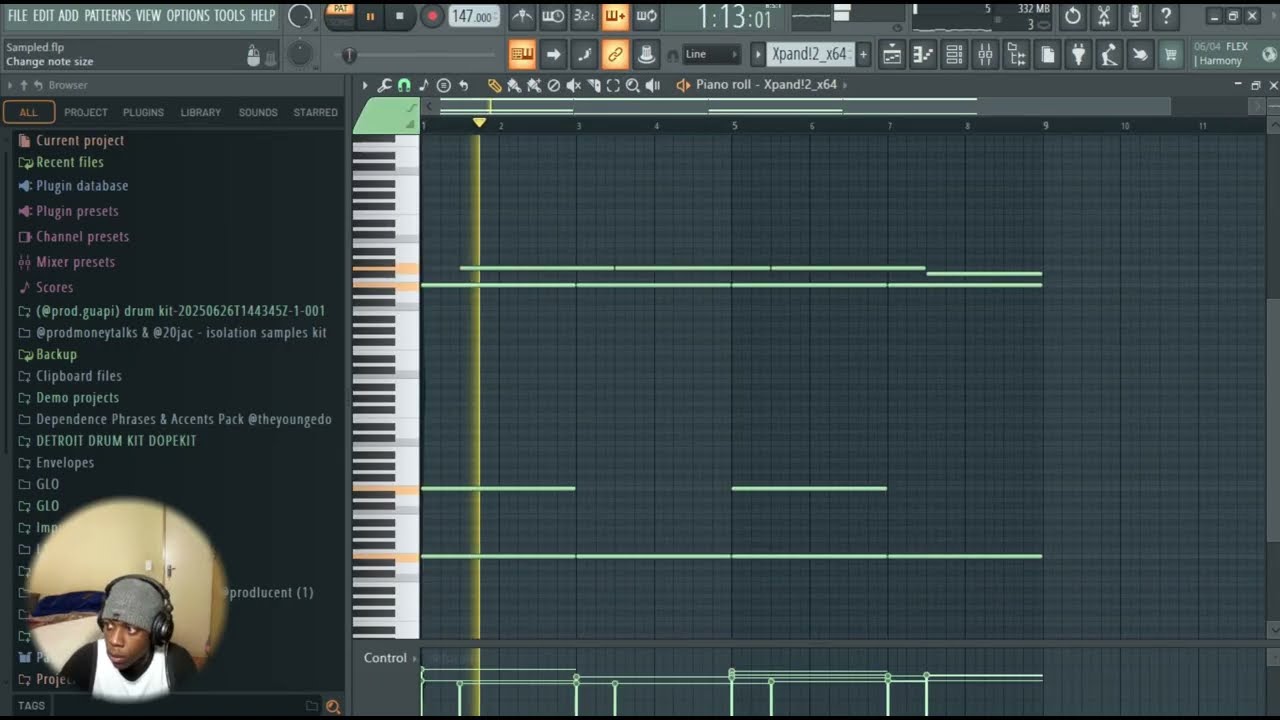Stop playback
The image size is (1280, 720).
400,16
